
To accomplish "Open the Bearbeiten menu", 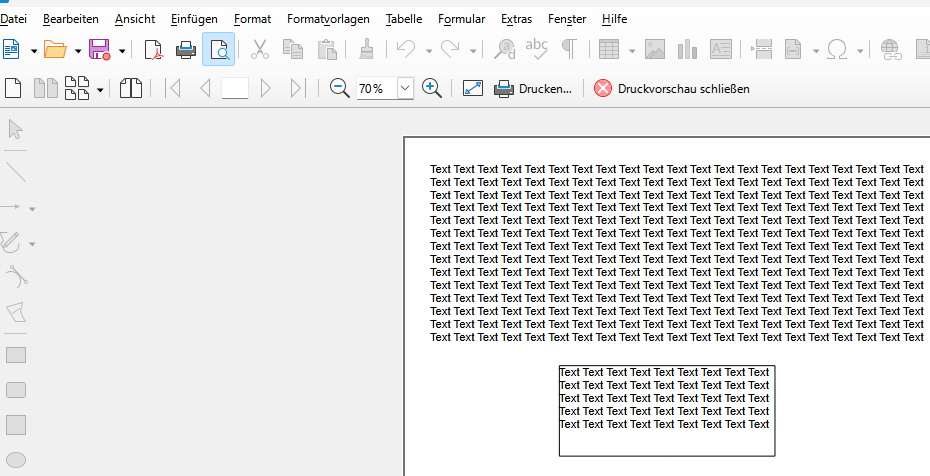I will click(71, 19).
